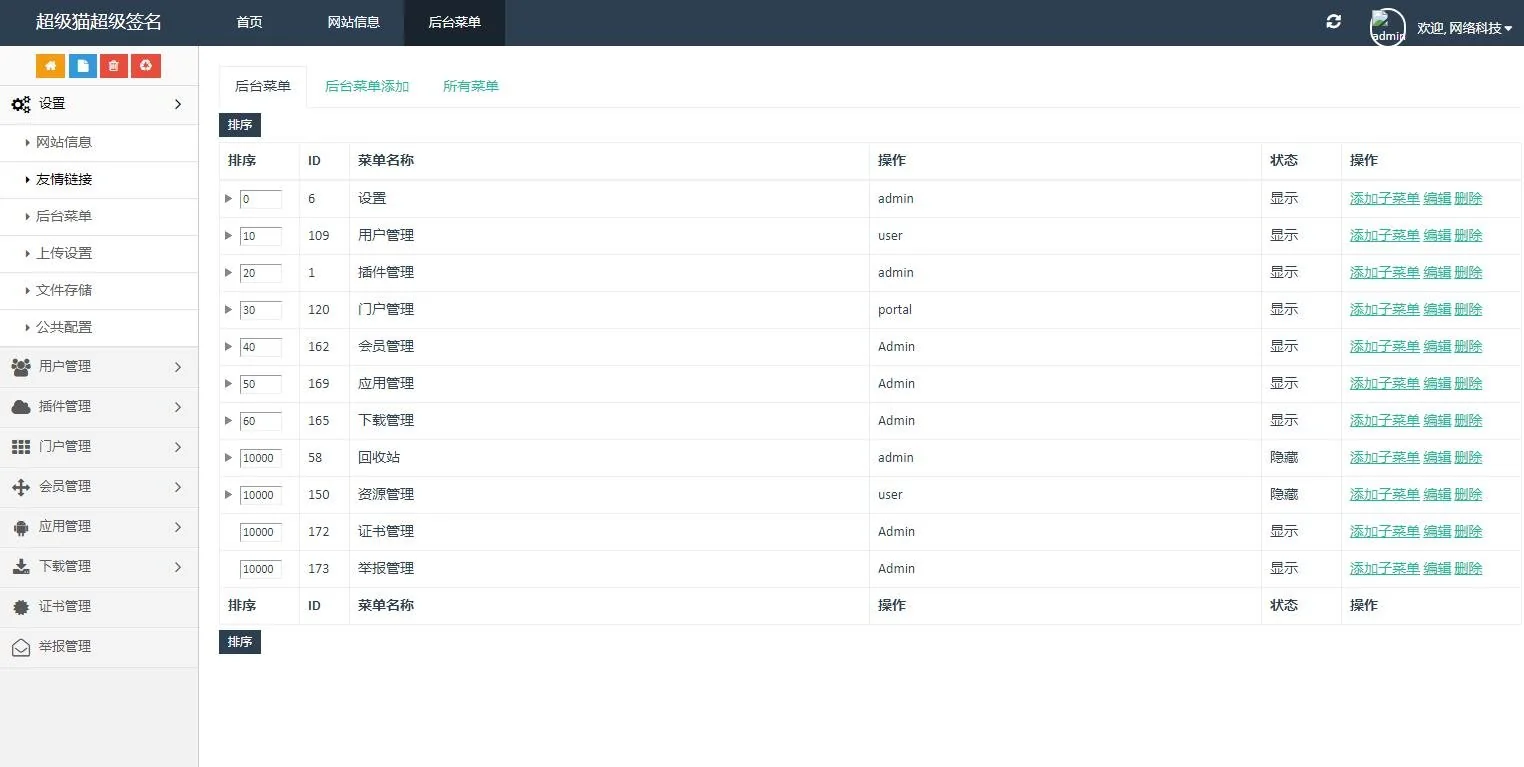Image resolution: width=1524 pixels, height=767 pixels.
Task: Click the grid icon for 门户管理 in sidebar
Action: (x=20, y=447)
